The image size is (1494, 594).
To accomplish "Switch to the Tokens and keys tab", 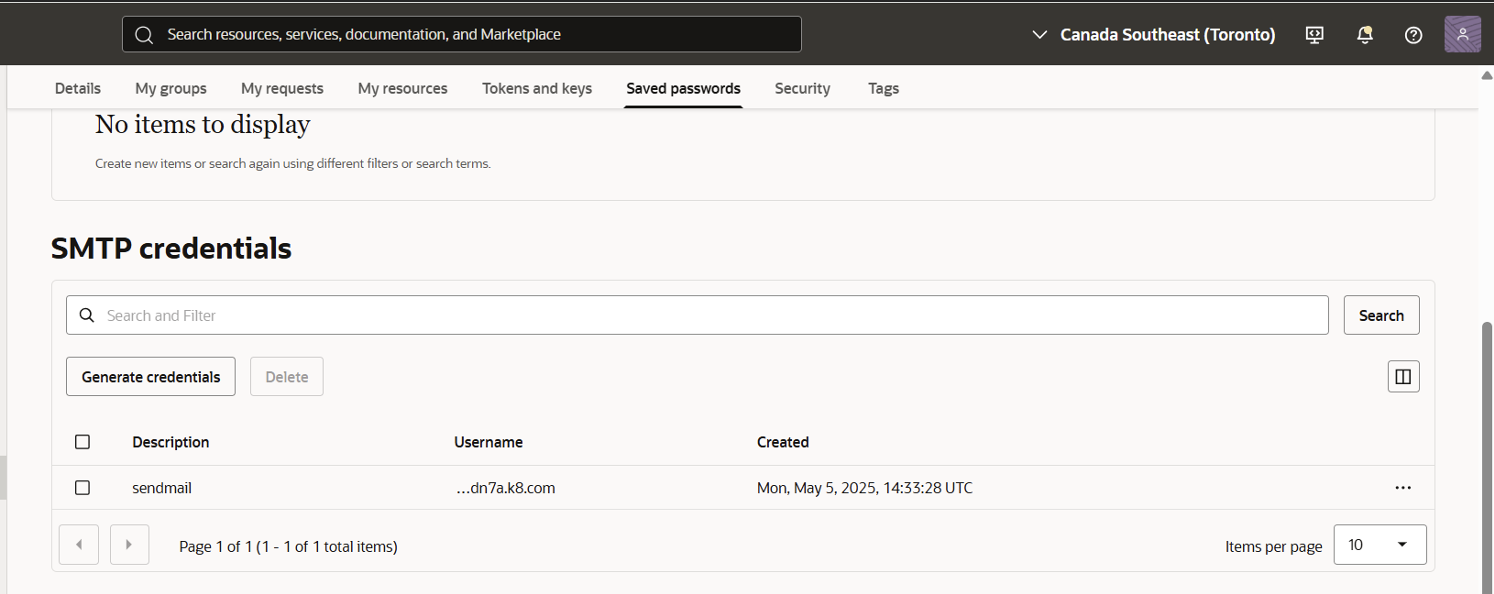I will [536, 88].
